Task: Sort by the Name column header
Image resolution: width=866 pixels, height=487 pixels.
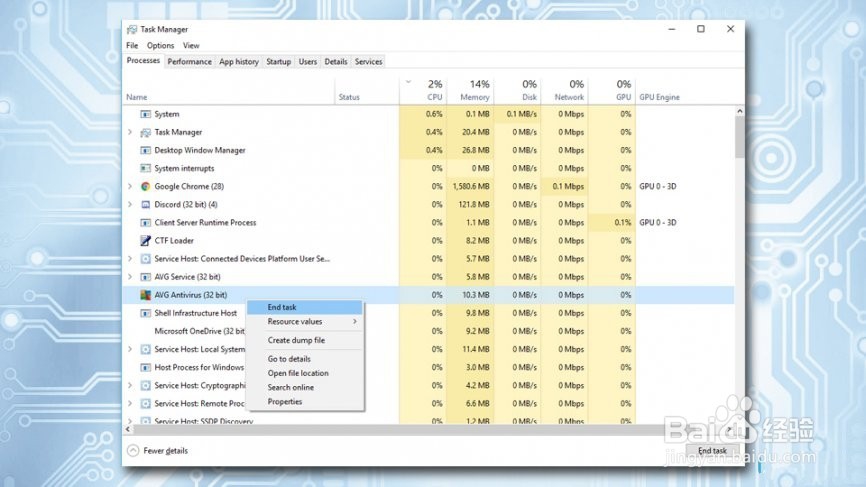Action: point(229,91)
